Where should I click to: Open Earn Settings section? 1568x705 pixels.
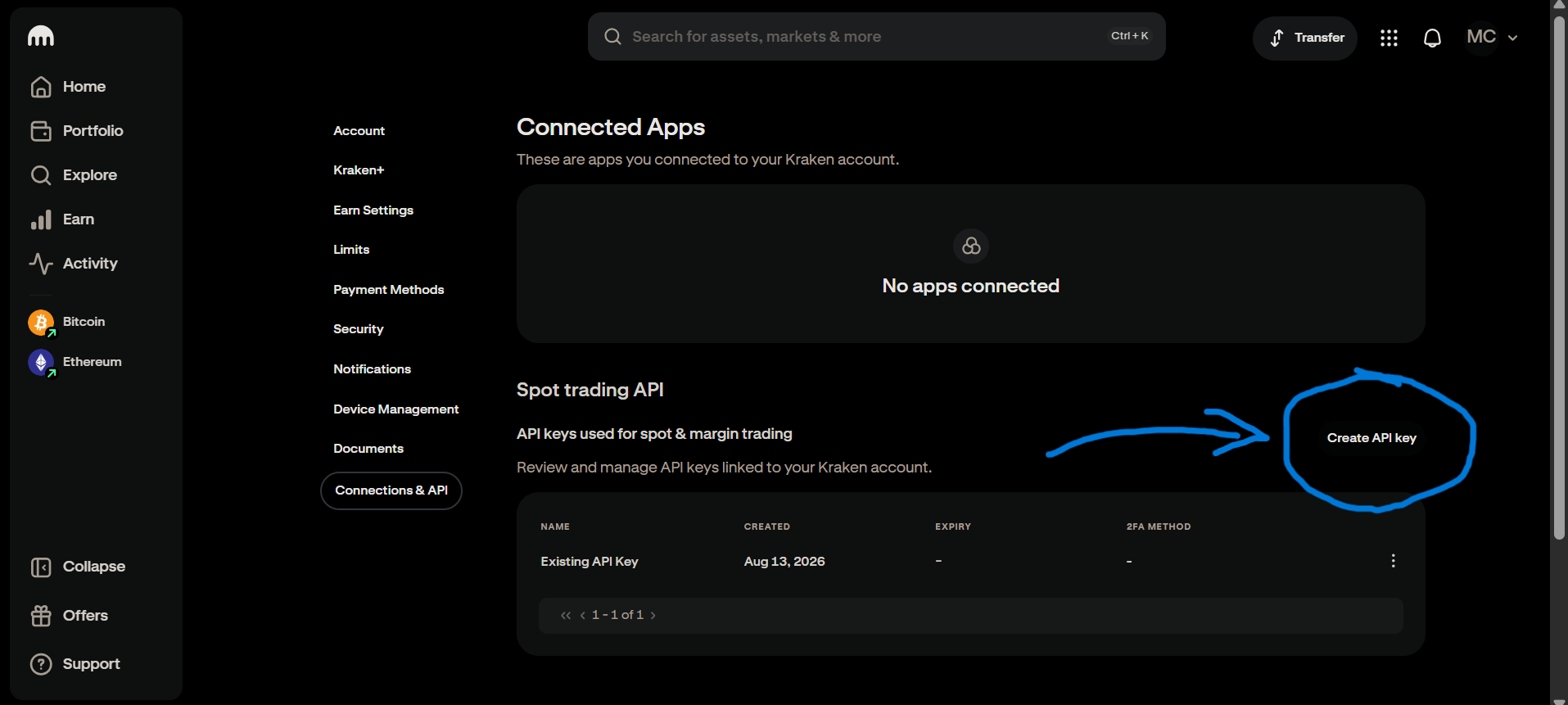[373, 210]
